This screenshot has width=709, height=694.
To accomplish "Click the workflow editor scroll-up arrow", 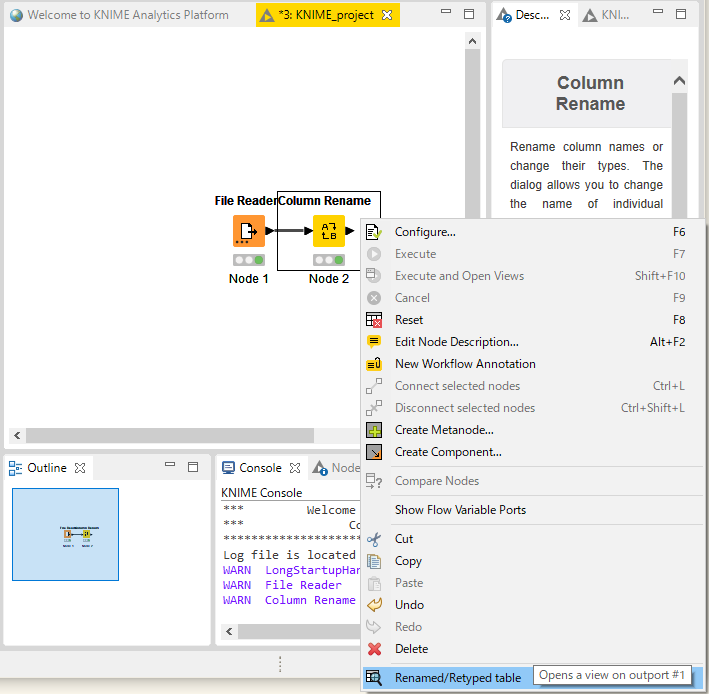I will (x=473, y=42).
